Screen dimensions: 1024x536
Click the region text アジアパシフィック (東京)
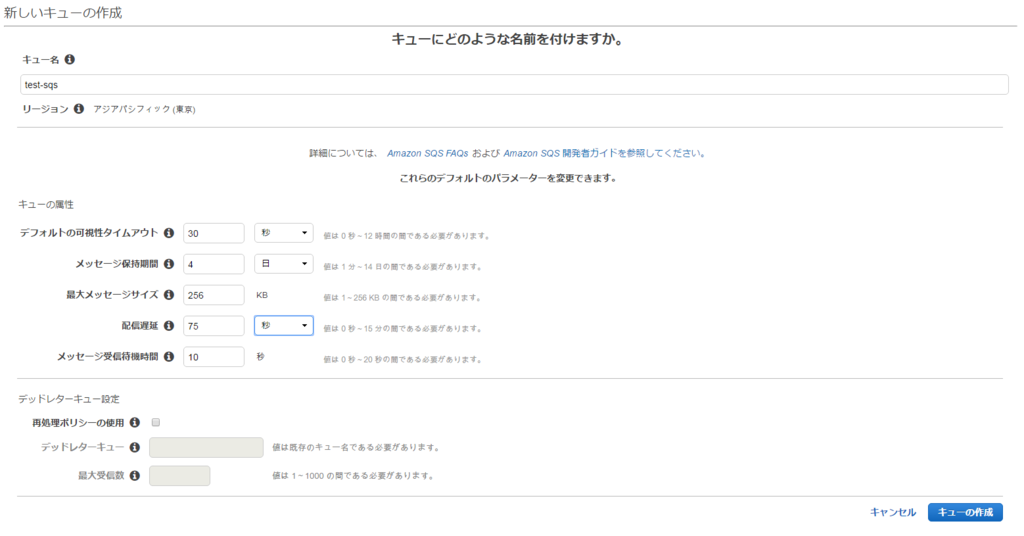coord(144,109)
